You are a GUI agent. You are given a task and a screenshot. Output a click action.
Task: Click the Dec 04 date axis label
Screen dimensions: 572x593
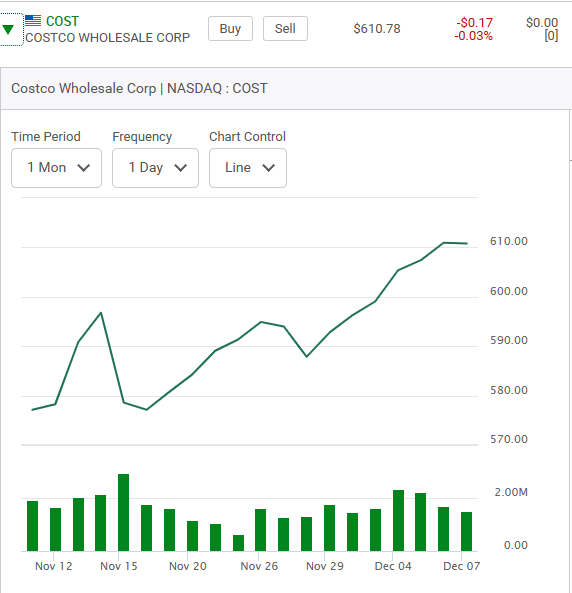(x=393, y=566)
